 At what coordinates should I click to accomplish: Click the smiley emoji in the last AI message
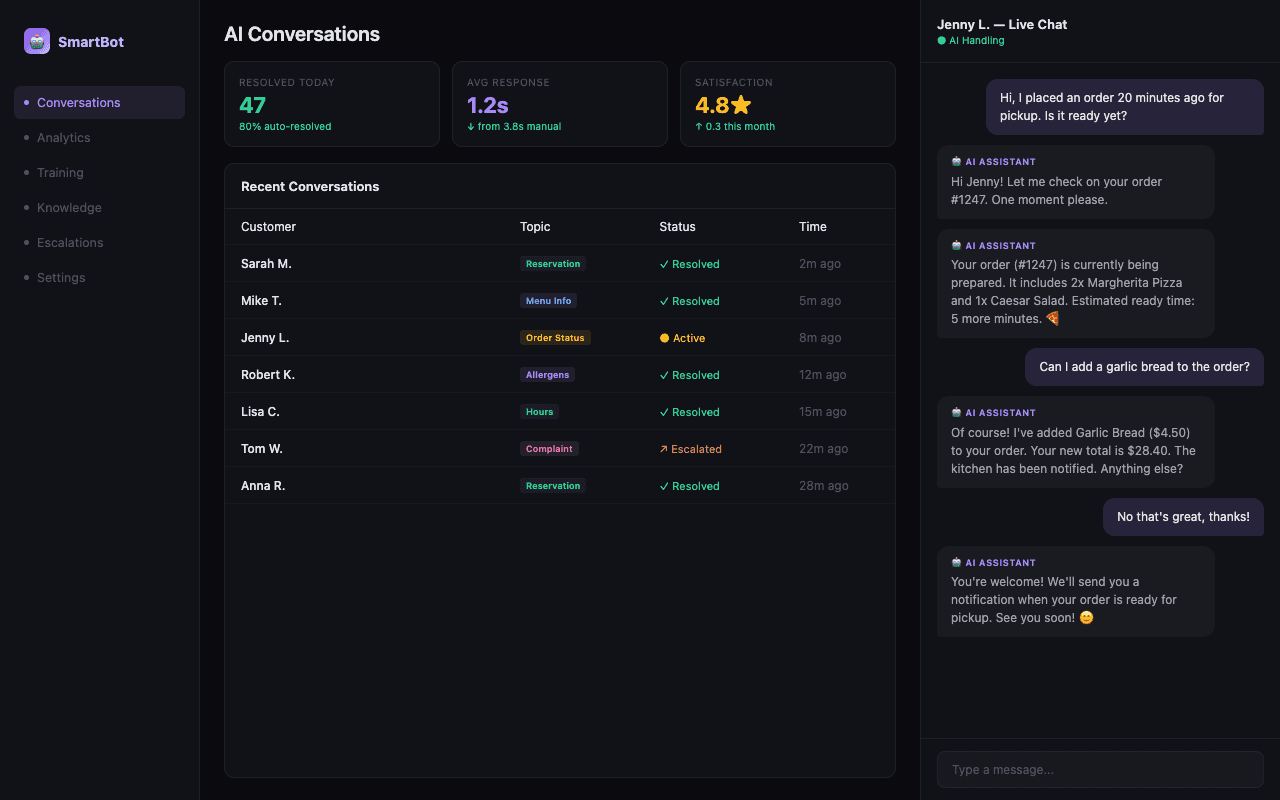coord(1085,617)
